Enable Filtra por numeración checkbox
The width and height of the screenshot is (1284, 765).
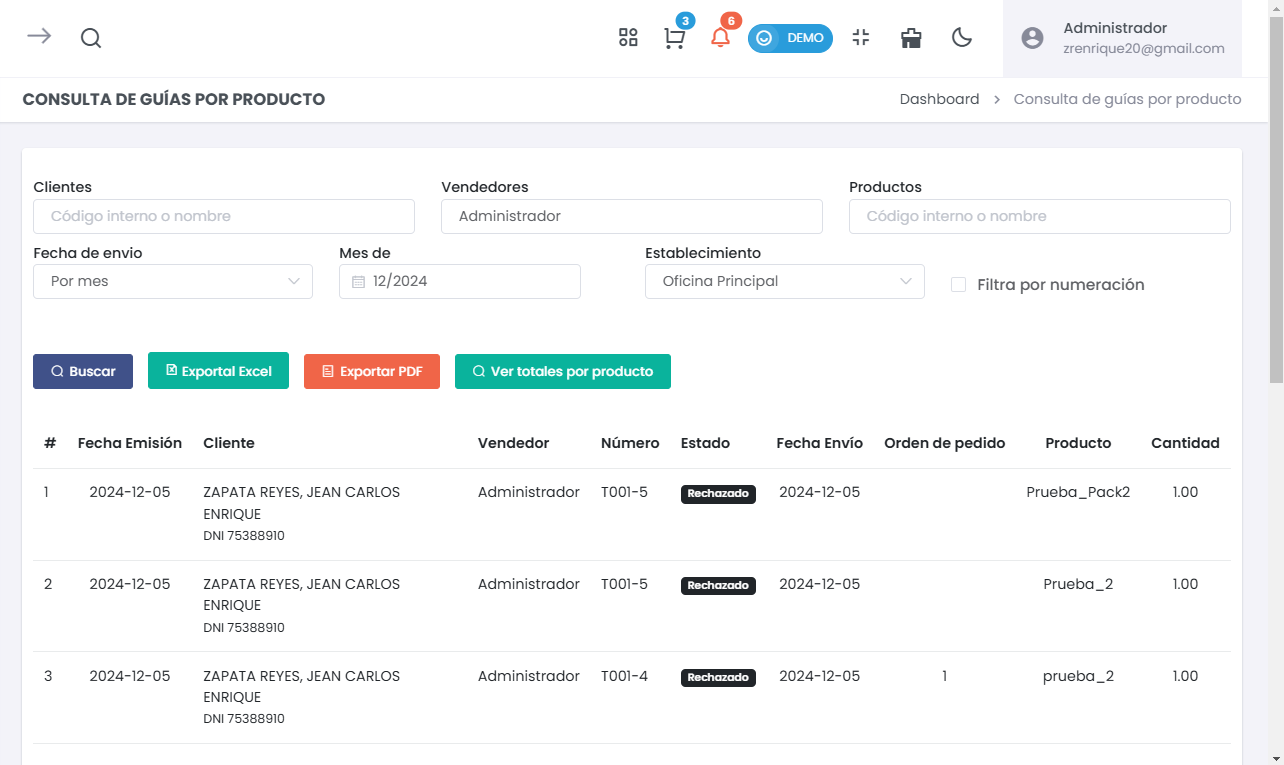point(958,285)
